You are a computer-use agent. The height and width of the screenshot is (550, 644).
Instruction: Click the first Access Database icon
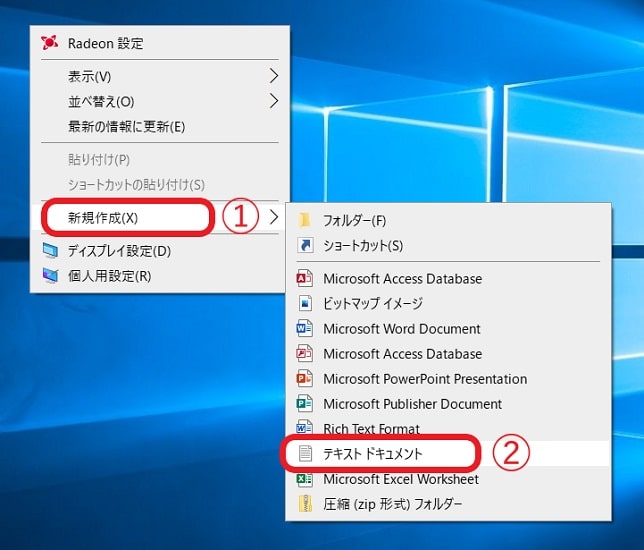(305, 278)
